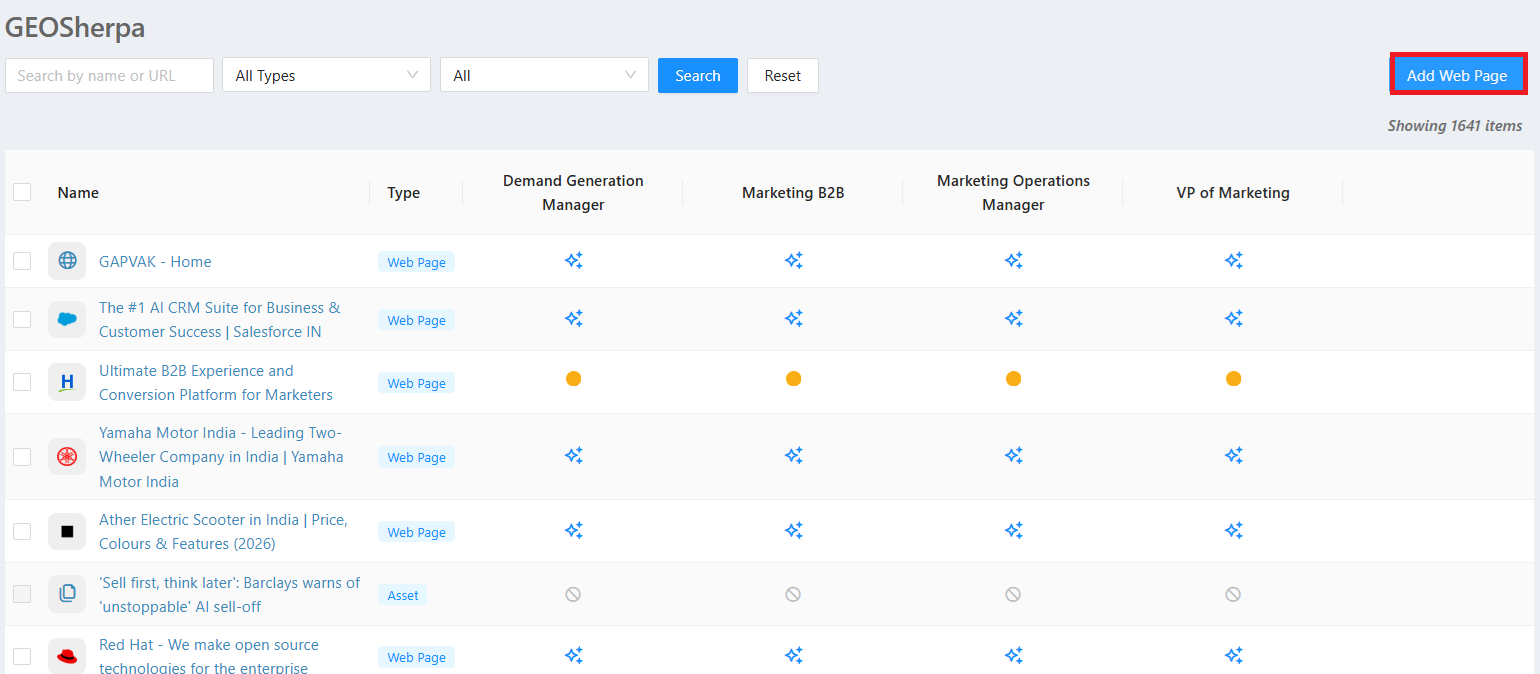Click the Showing 1641 items text
1540x674 pixels.
[1455, 126]
